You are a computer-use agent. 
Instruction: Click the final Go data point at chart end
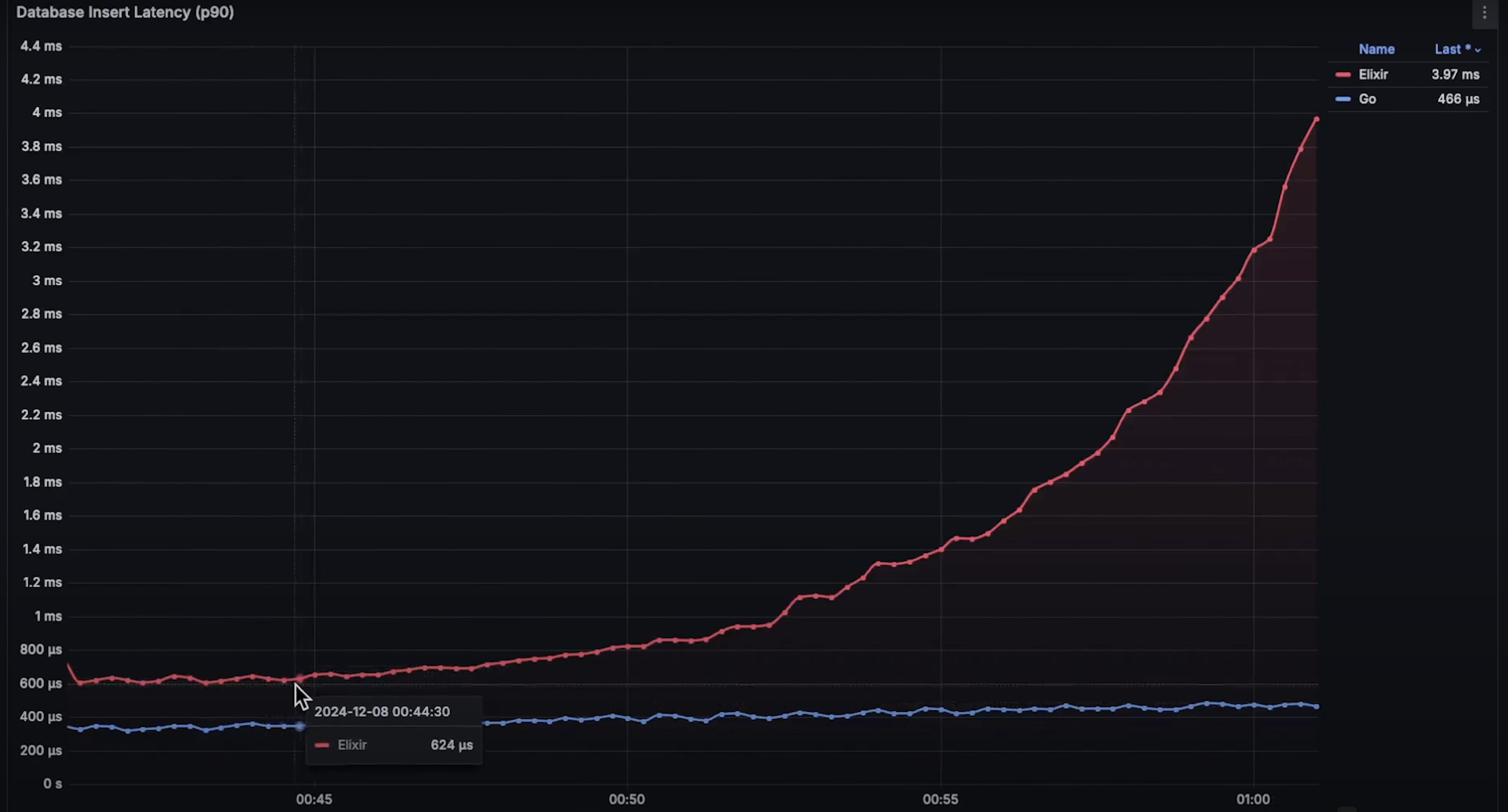tap(1316, 707)
